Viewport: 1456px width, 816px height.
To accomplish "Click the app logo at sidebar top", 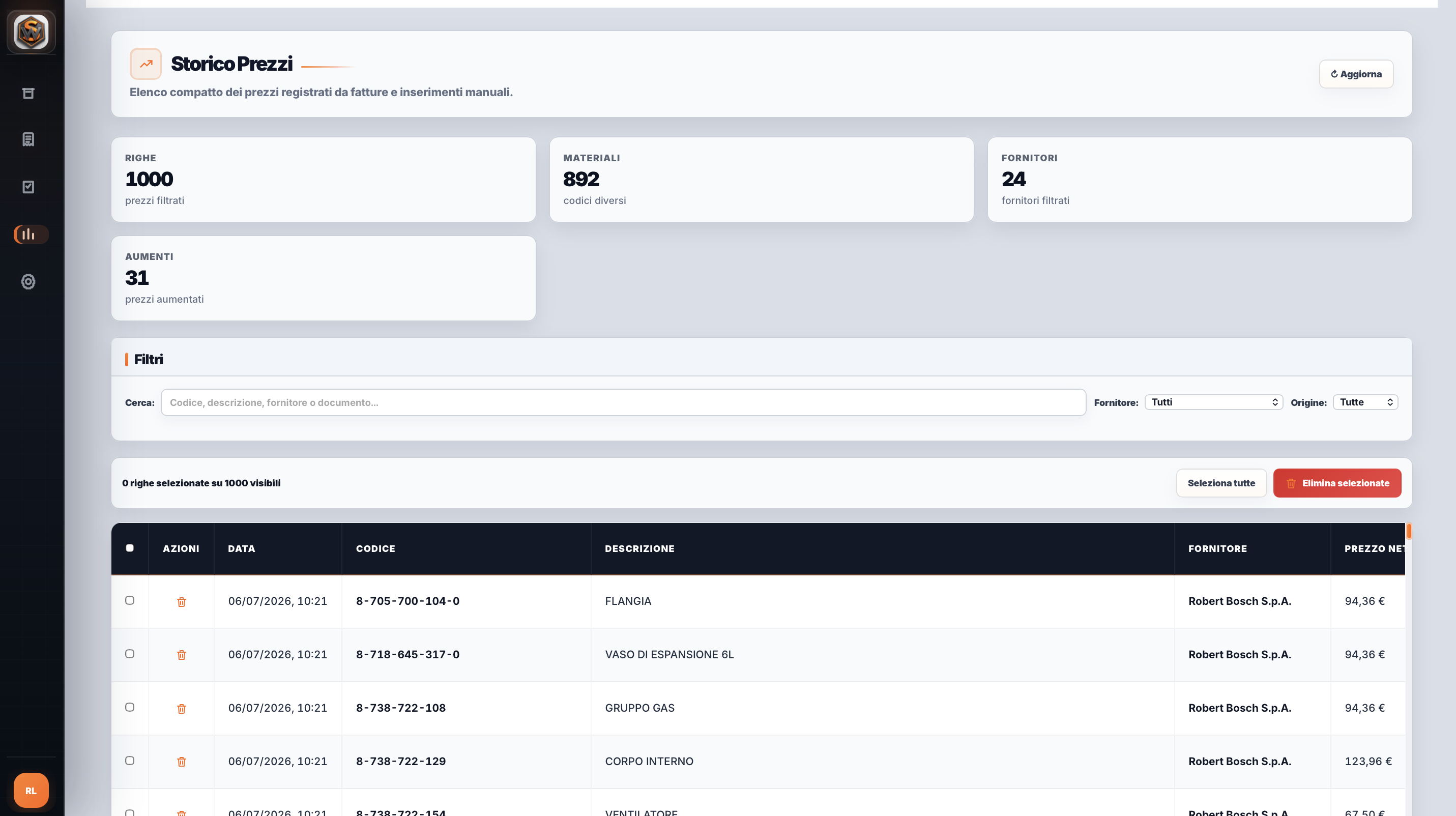I will tap(31, 32).
